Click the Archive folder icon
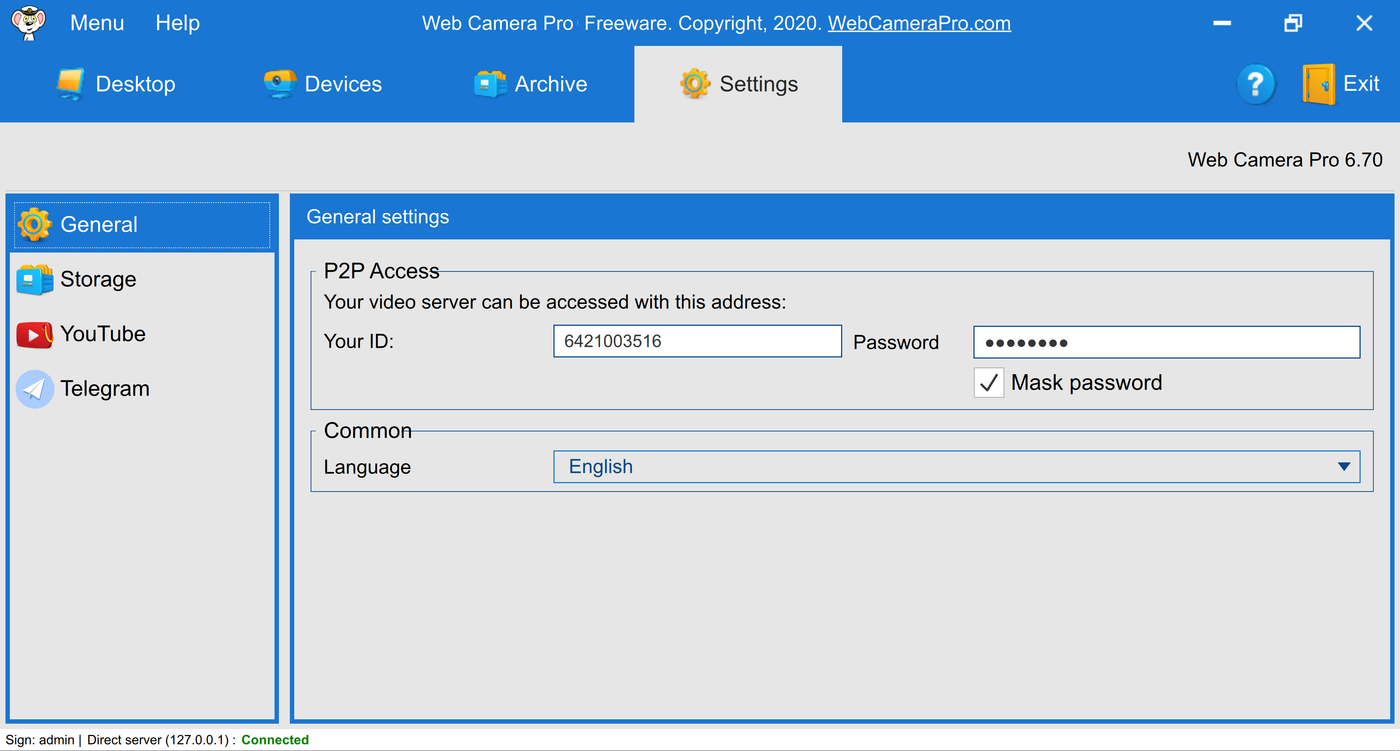The width and height of the screenshot is (1400, 751). pyautogui.click(x=489, y=84)
